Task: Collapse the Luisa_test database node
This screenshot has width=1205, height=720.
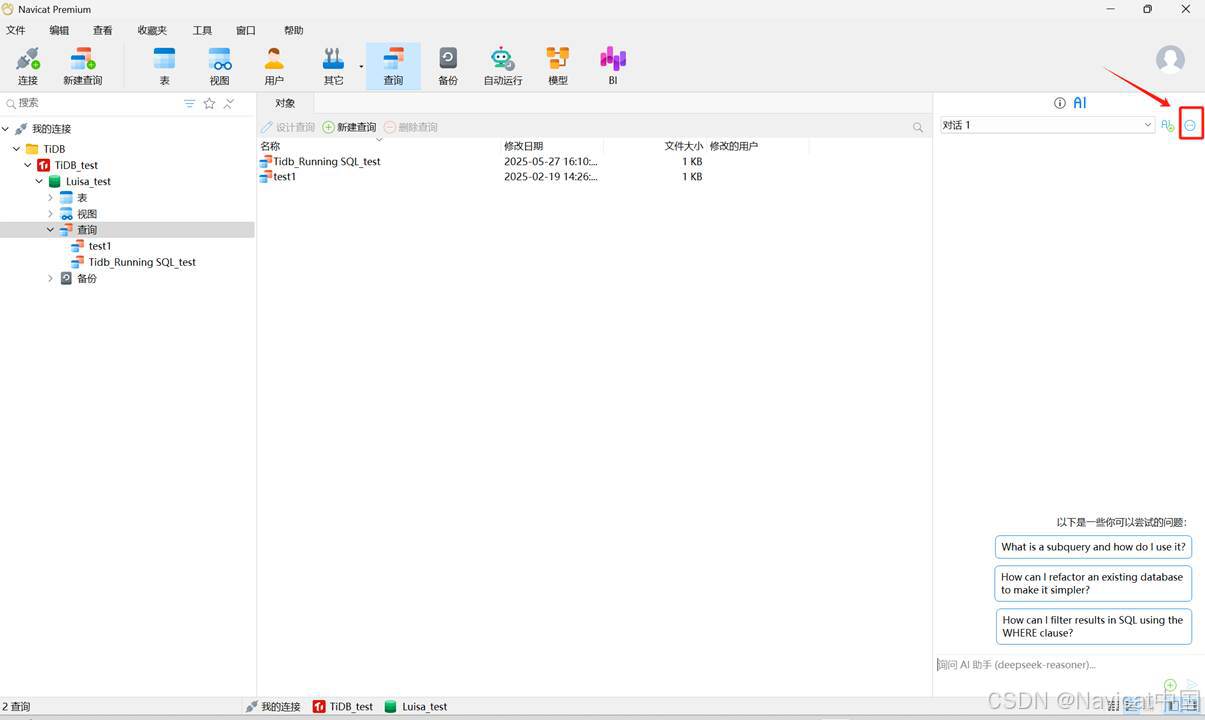Action: tap(39, 181)
